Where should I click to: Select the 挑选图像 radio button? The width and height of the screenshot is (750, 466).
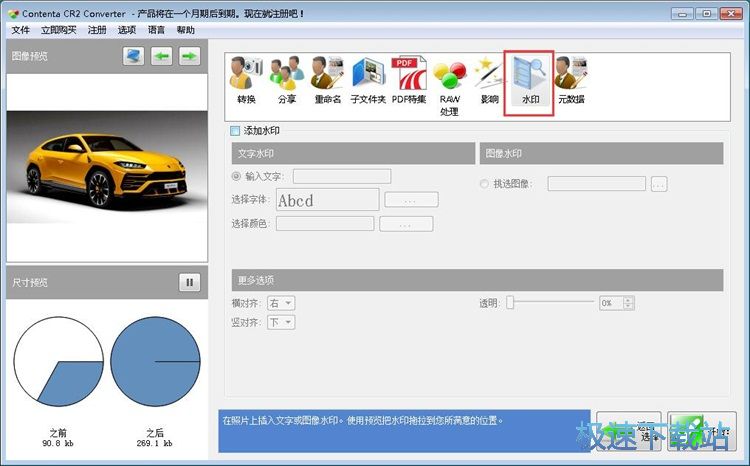click(484, 184)
